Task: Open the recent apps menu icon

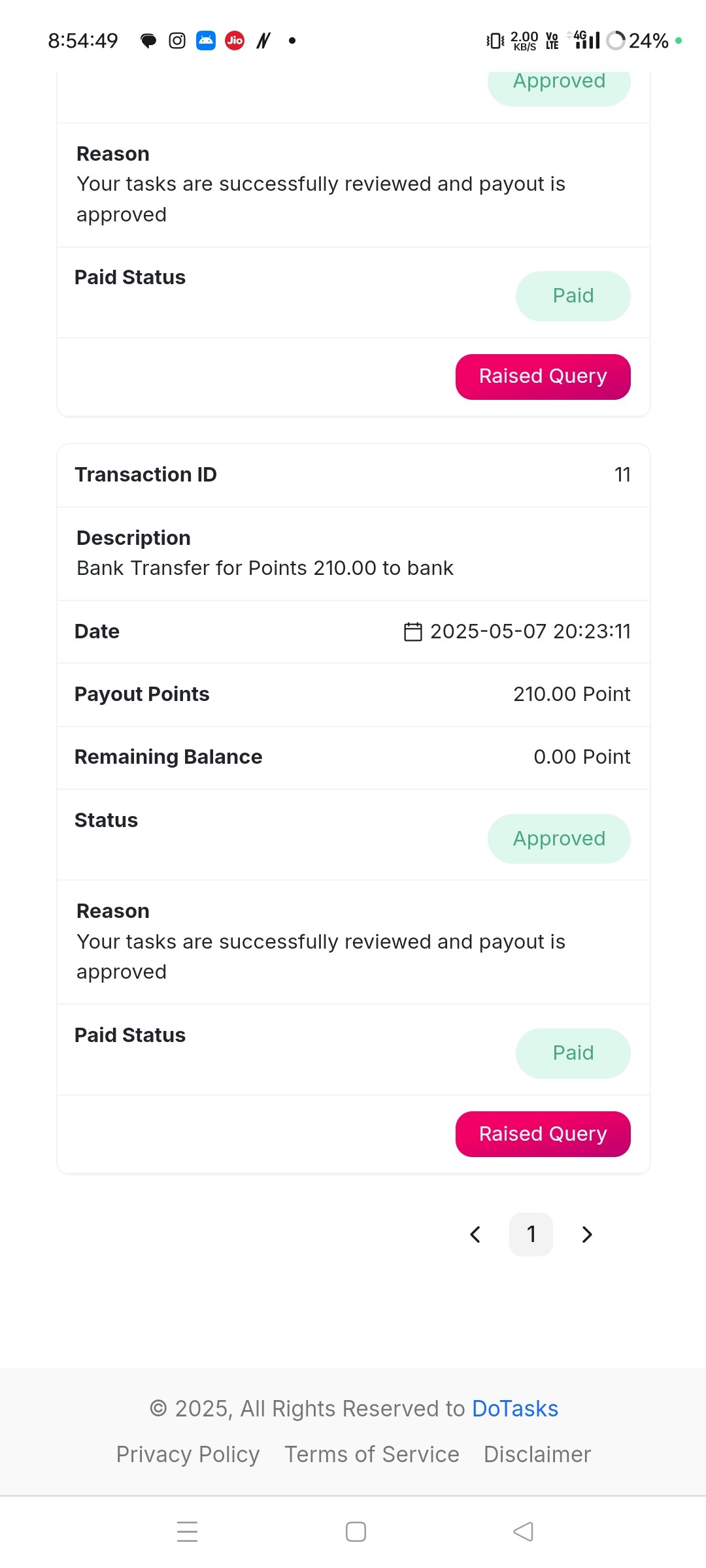Action: [x=188, y=1531]
